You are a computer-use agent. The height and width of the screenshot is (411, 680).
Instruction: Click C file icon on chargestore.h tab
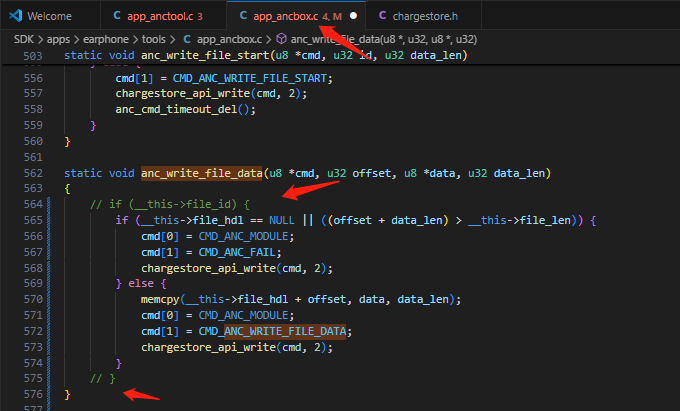tap(382, 16)
